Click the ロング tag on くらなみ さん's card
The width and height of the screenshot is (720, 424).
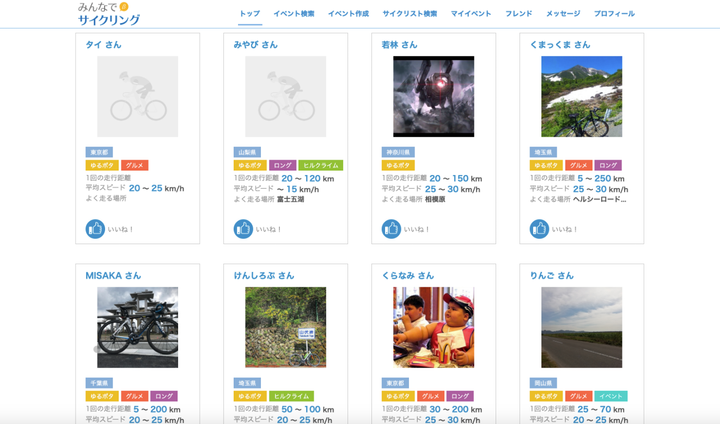click(x=460, y=396)
